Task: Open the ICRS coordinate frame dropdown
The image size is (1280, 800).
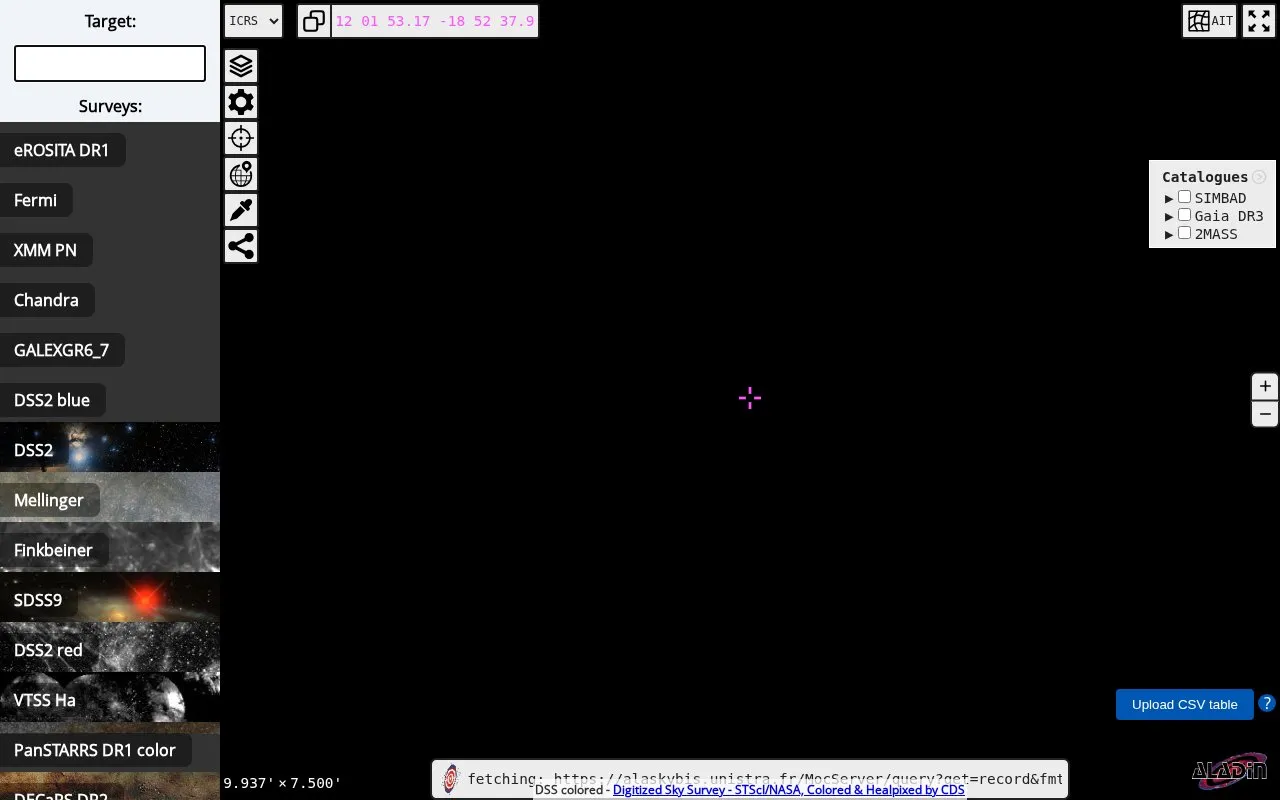Action: [254, 21]
